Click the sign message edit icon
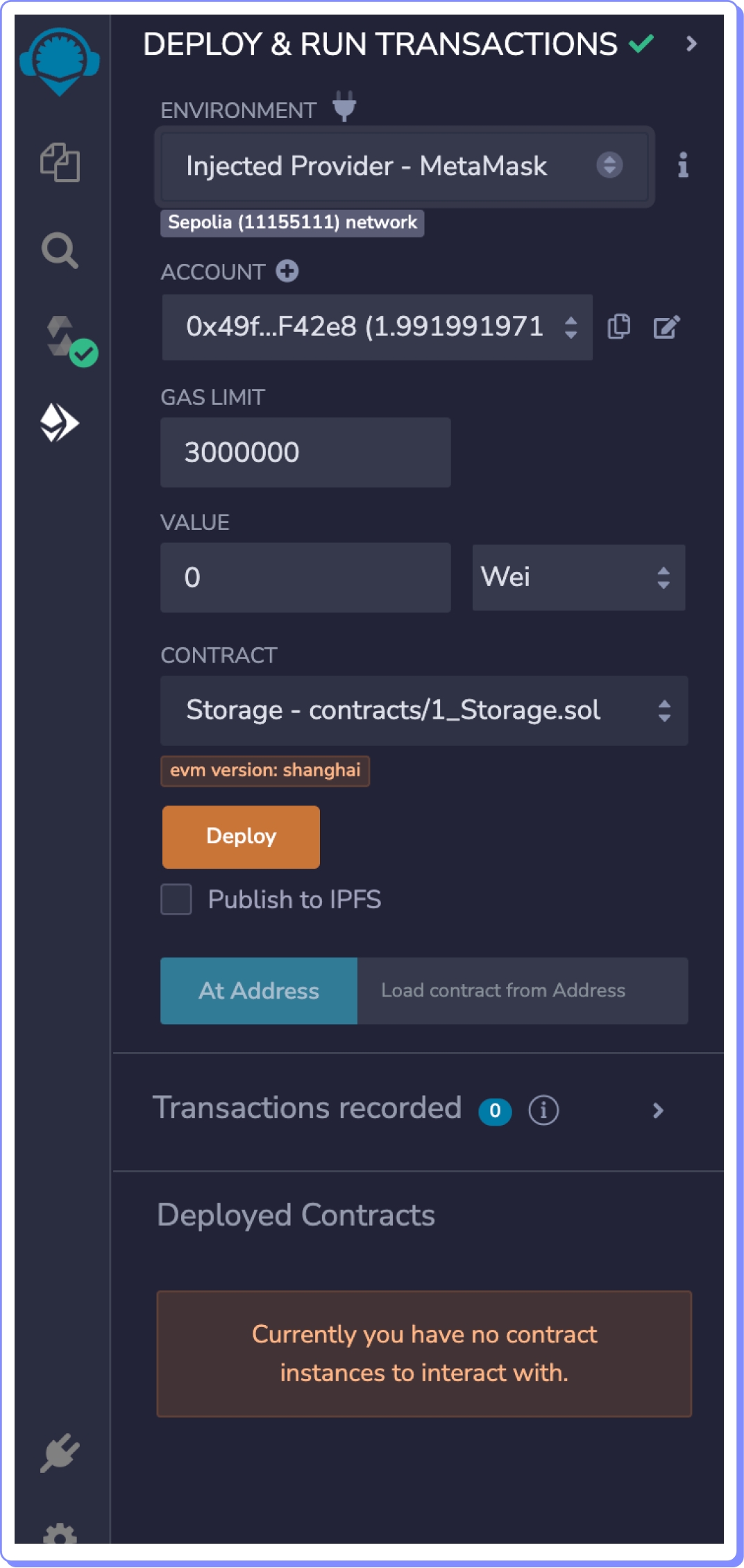 [666, 327]
